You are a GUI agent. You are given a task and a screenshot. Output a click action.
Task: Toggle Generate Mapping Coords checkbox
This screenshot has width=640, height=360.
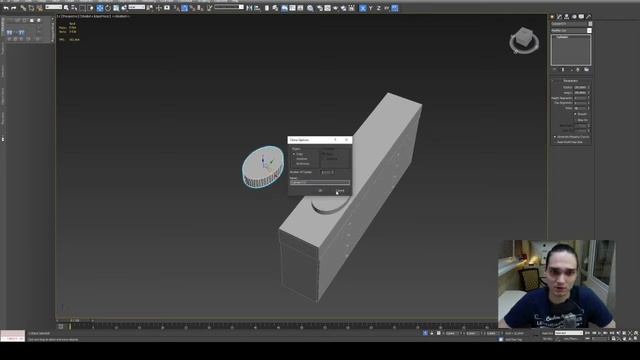click(x=555, y=137)
